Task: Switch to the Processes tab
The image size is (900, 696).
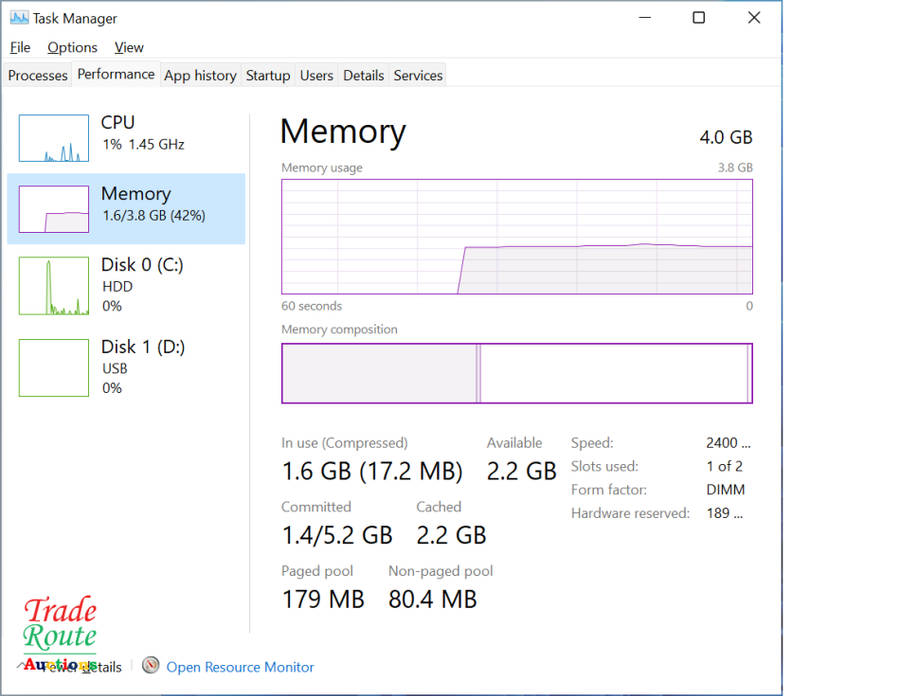Action: coord(38,75)
